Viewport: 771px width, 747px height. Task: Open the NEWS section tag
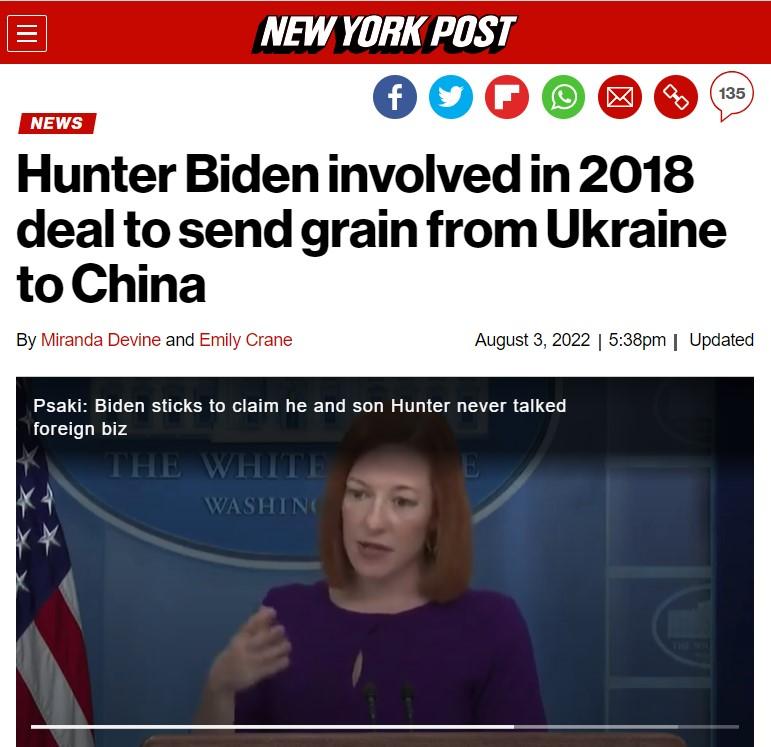pyautogui.click(x=57, y=123)
